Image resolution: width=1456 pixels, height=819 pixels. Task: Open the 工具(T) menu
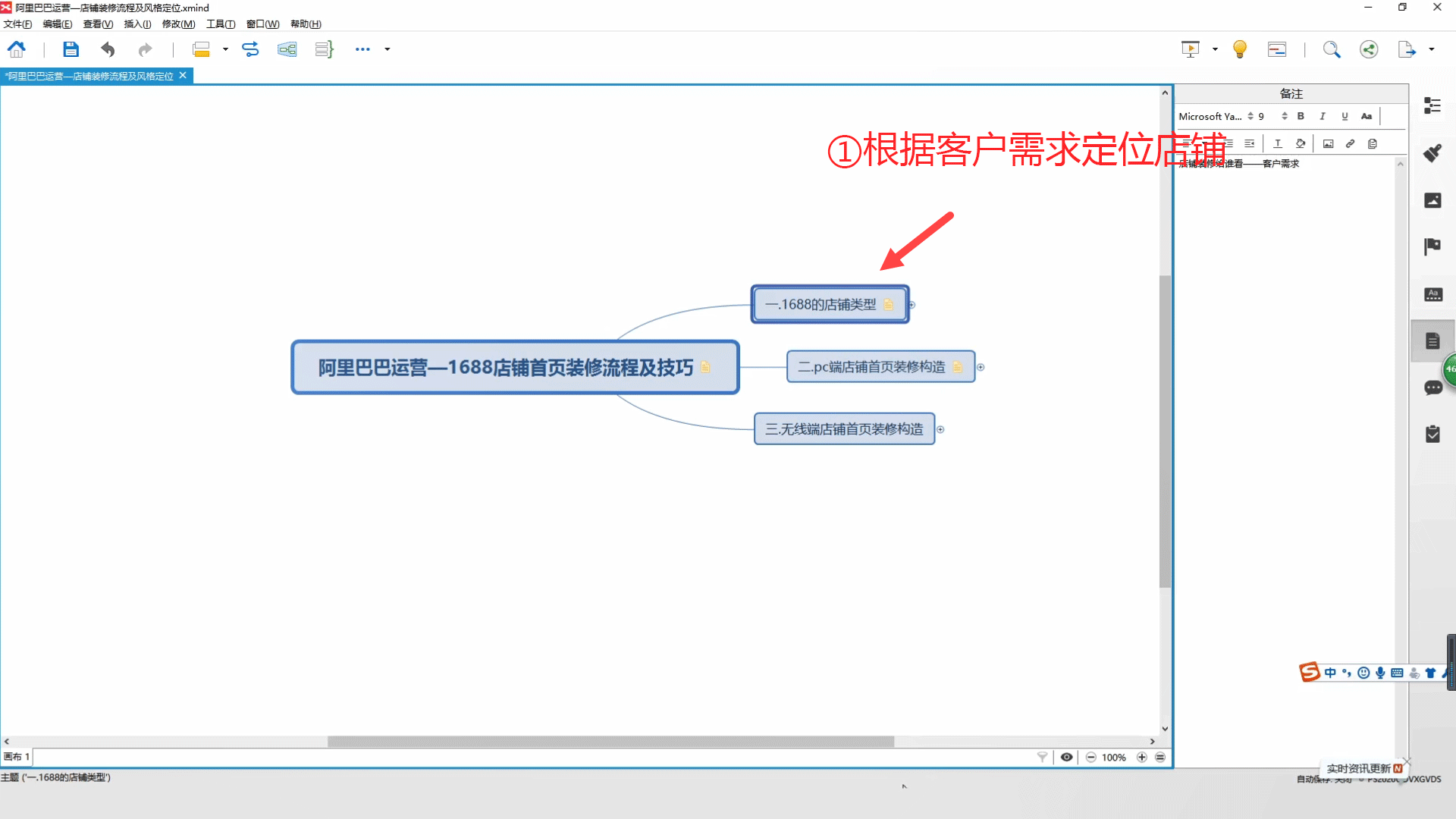tap(221, 24)
